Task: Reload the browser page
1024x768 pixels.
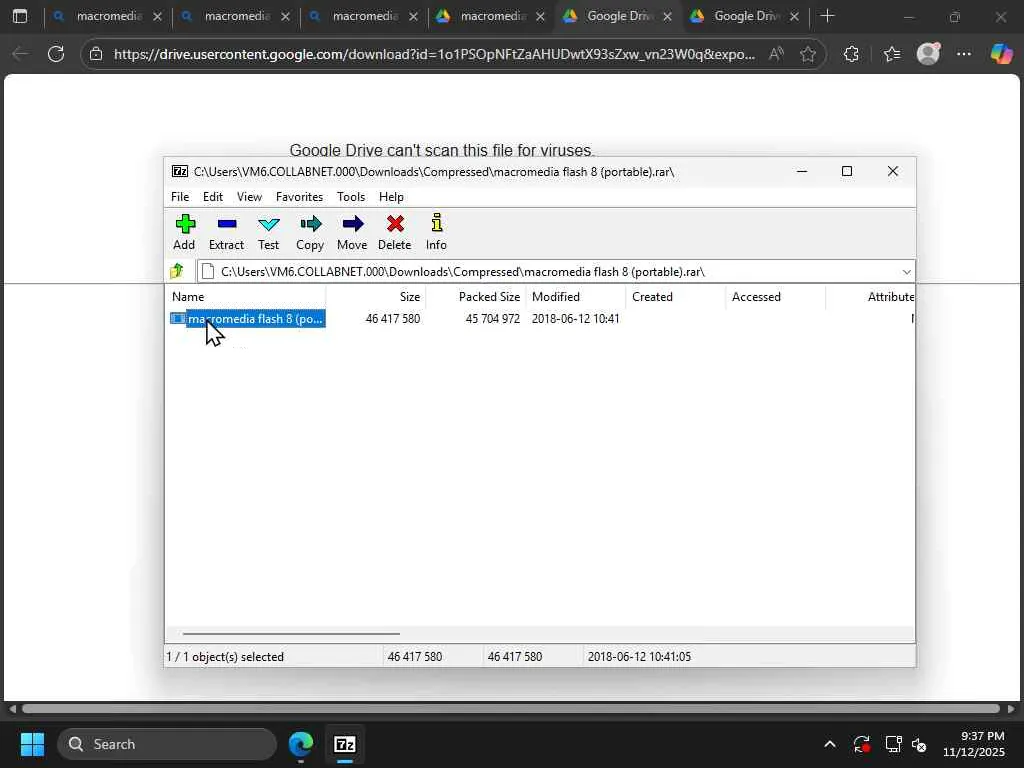Action: pyautogui.click(x=56, y=54)
